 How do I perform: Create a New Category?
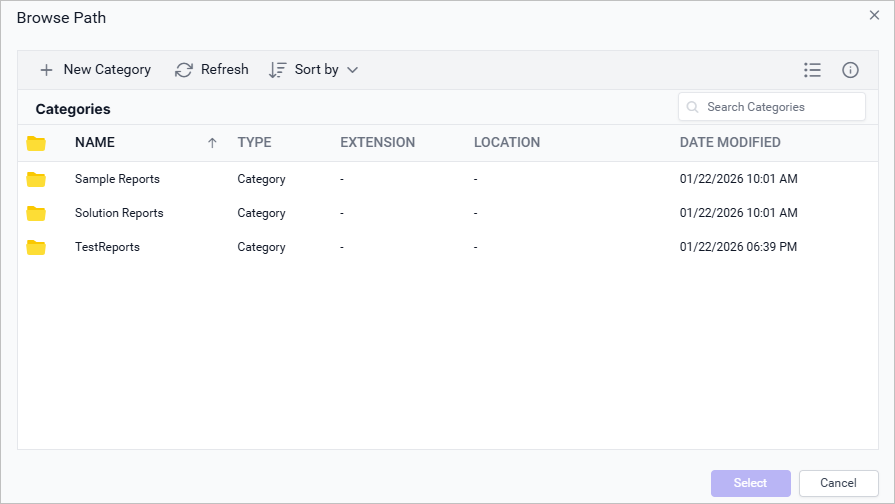pos(95,70)
